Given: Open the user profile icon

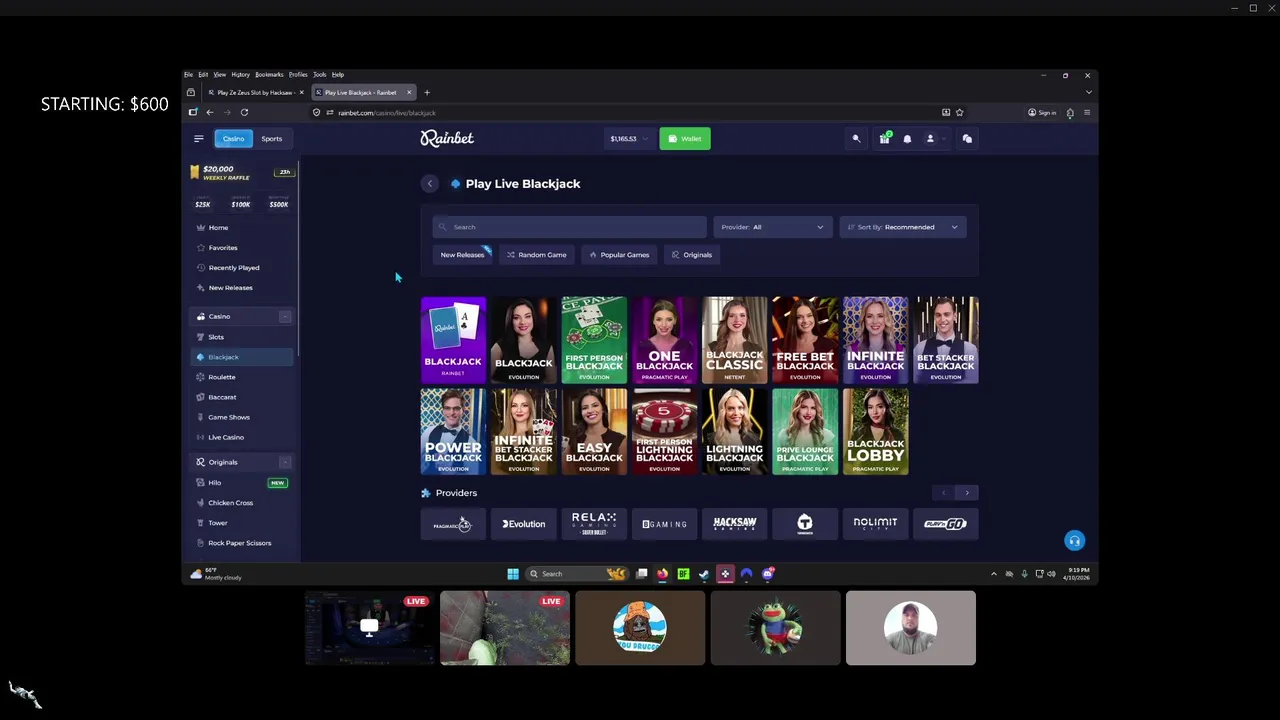Looking at the screenshot, I should pyautogui.click(x=930, y=139).
